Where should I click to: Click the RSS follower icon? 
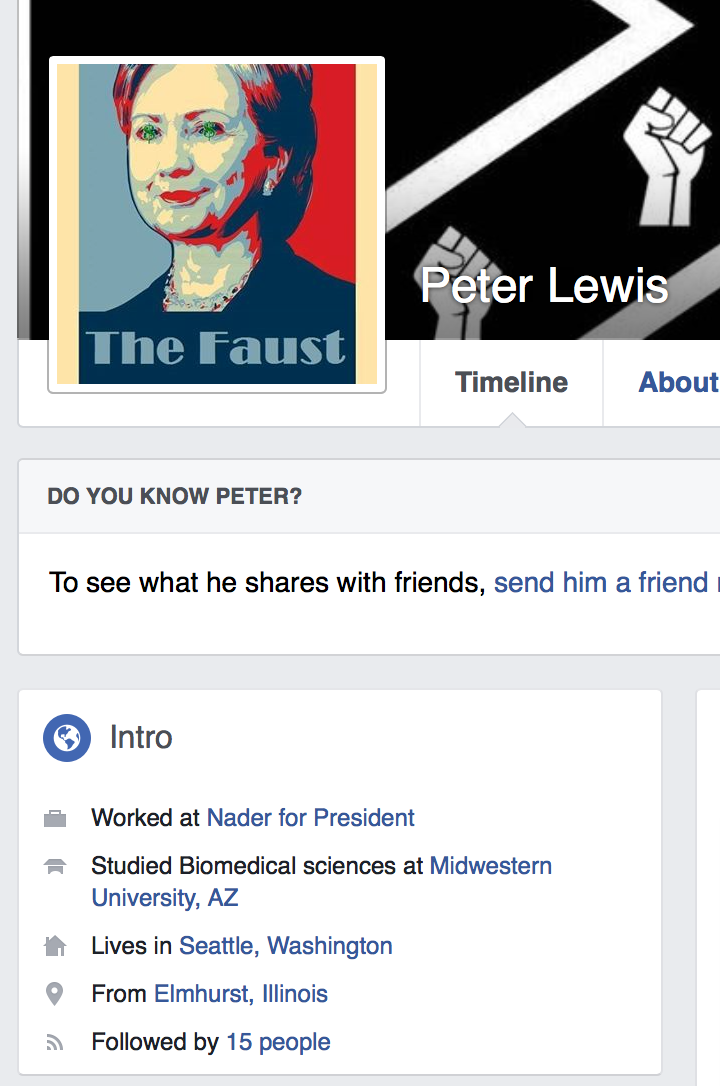pos(54,1042)
